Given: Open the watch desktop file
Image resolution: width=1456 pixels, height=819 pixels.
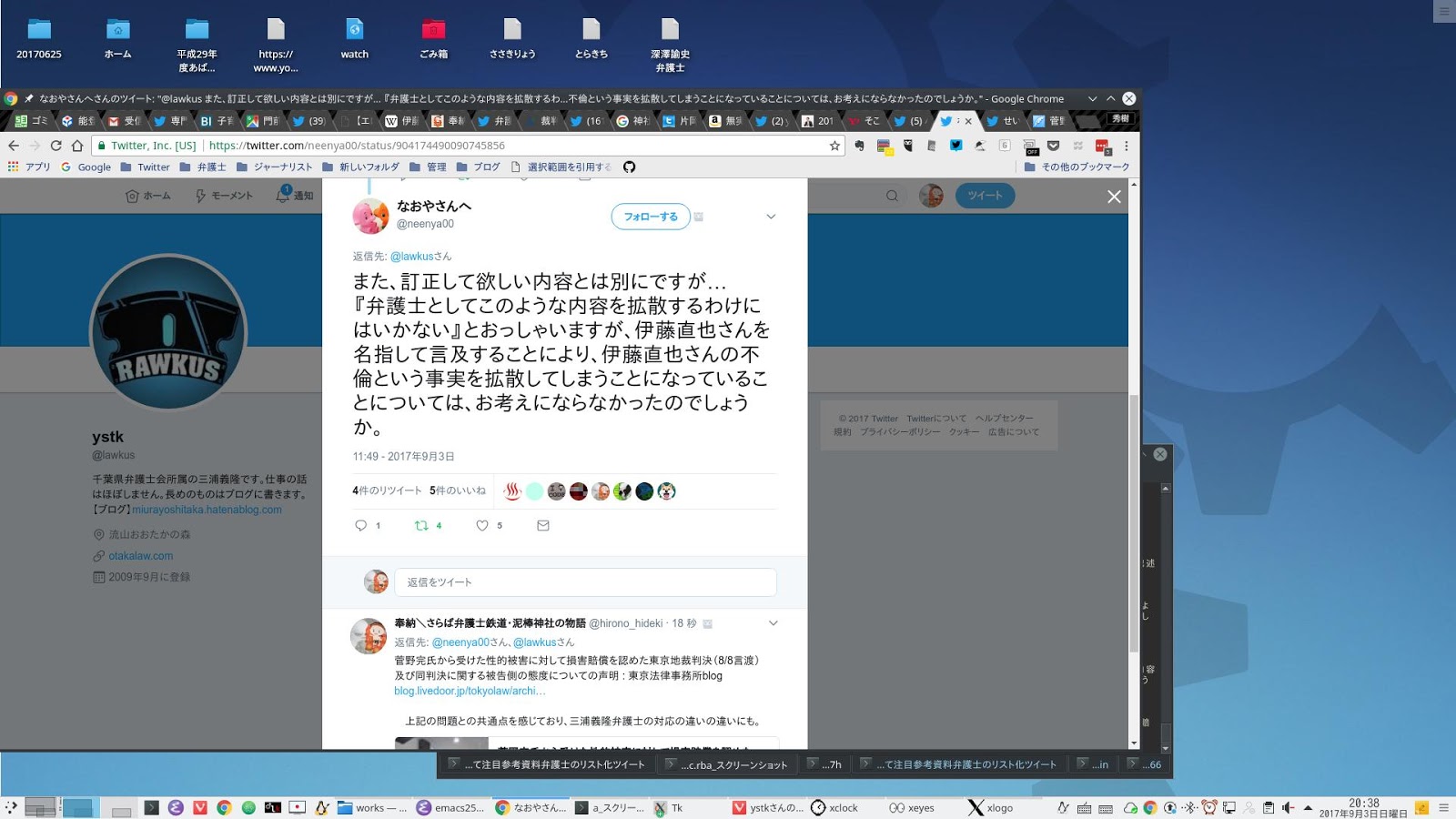Looking at the screenshot, I should pyautogui.click(x=355, y=39).
